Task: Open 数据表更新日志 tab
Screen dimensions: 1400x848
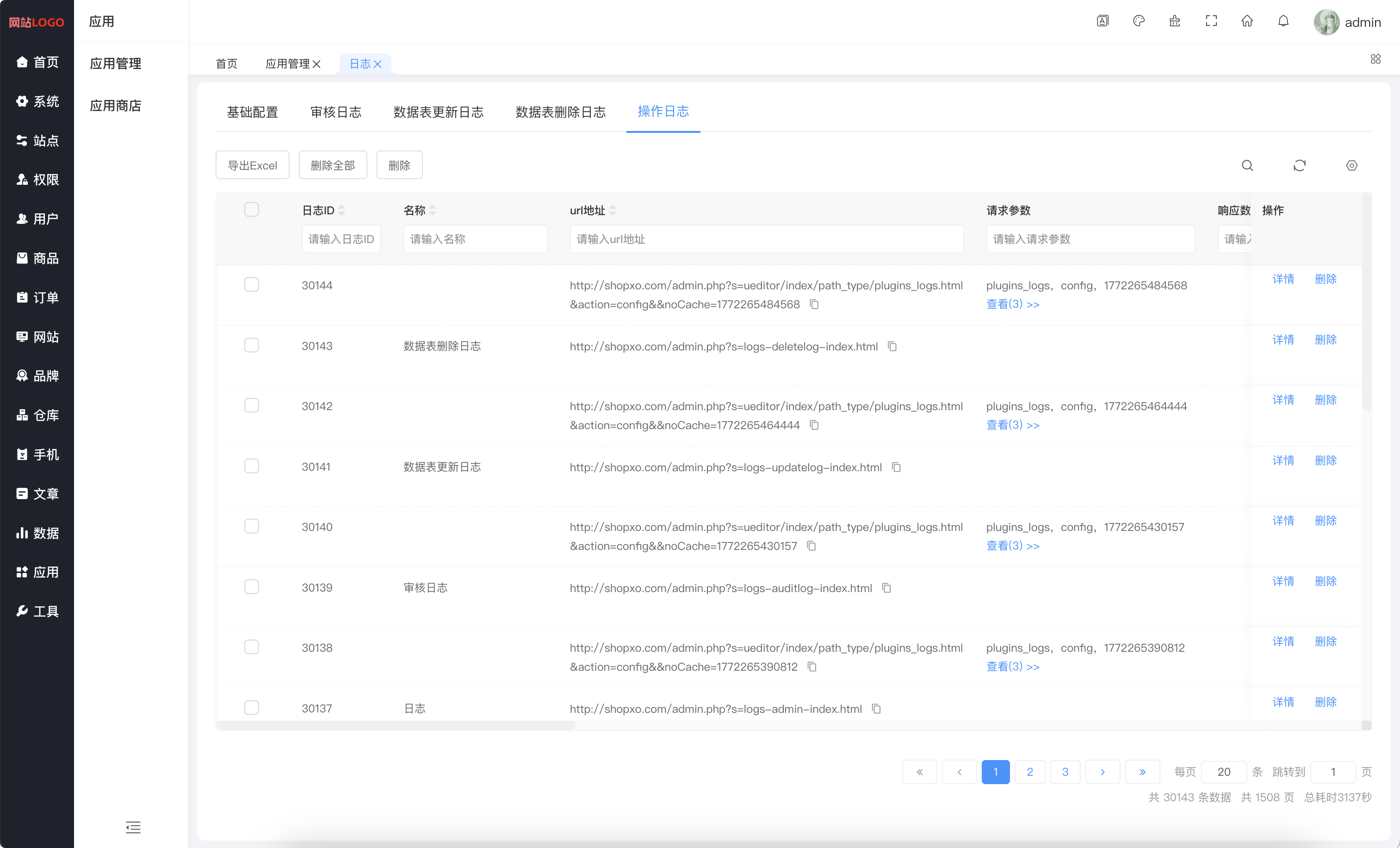Action: point(438,112)
